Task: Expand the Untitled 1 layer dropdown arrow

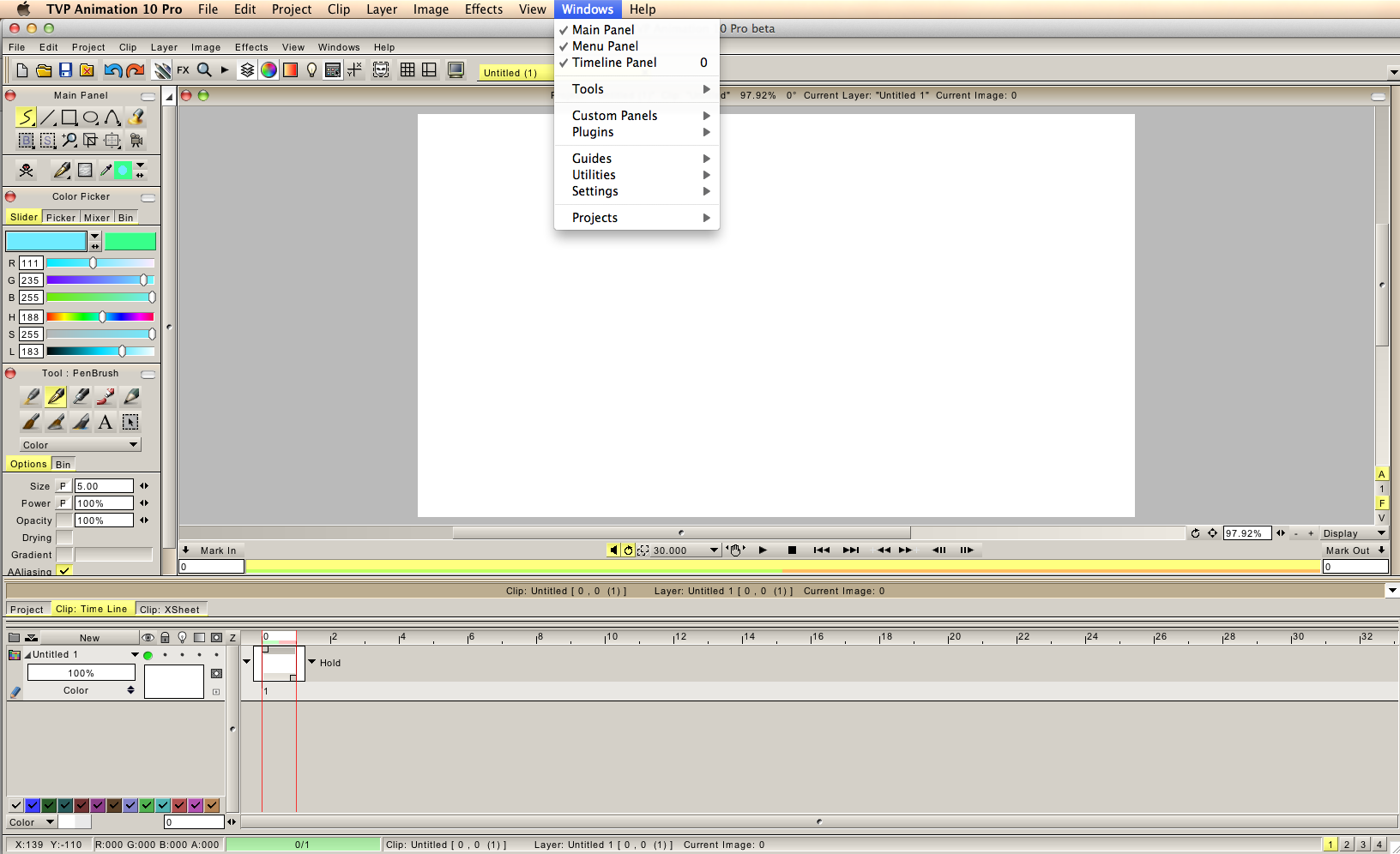Action: [x=135, y=655]
